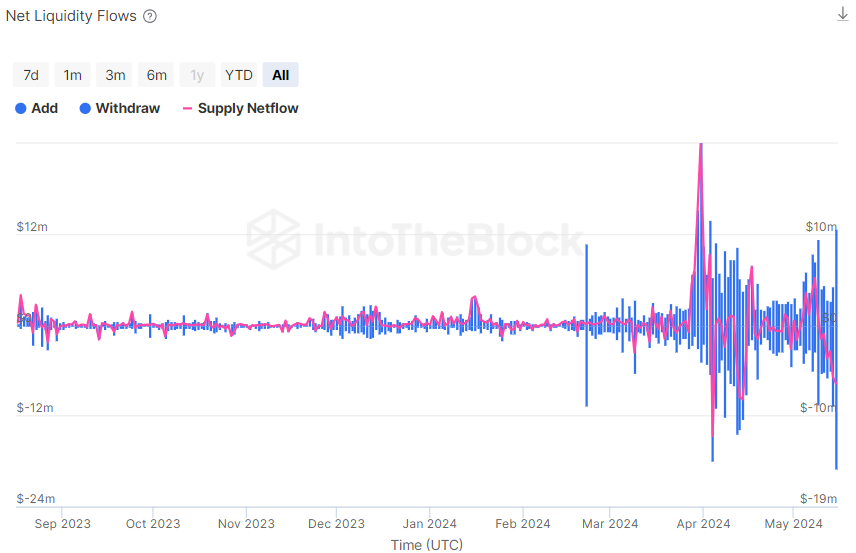Select the All time range

(x=281, y=75)
